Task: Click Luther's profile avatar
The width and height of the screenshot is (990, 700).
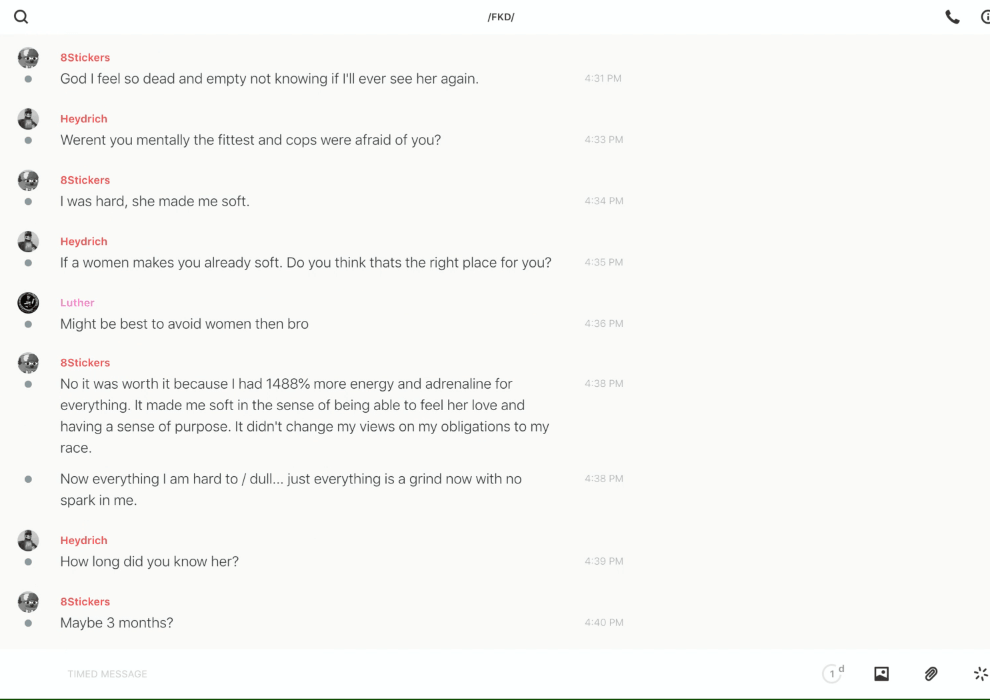Action: 28,302
